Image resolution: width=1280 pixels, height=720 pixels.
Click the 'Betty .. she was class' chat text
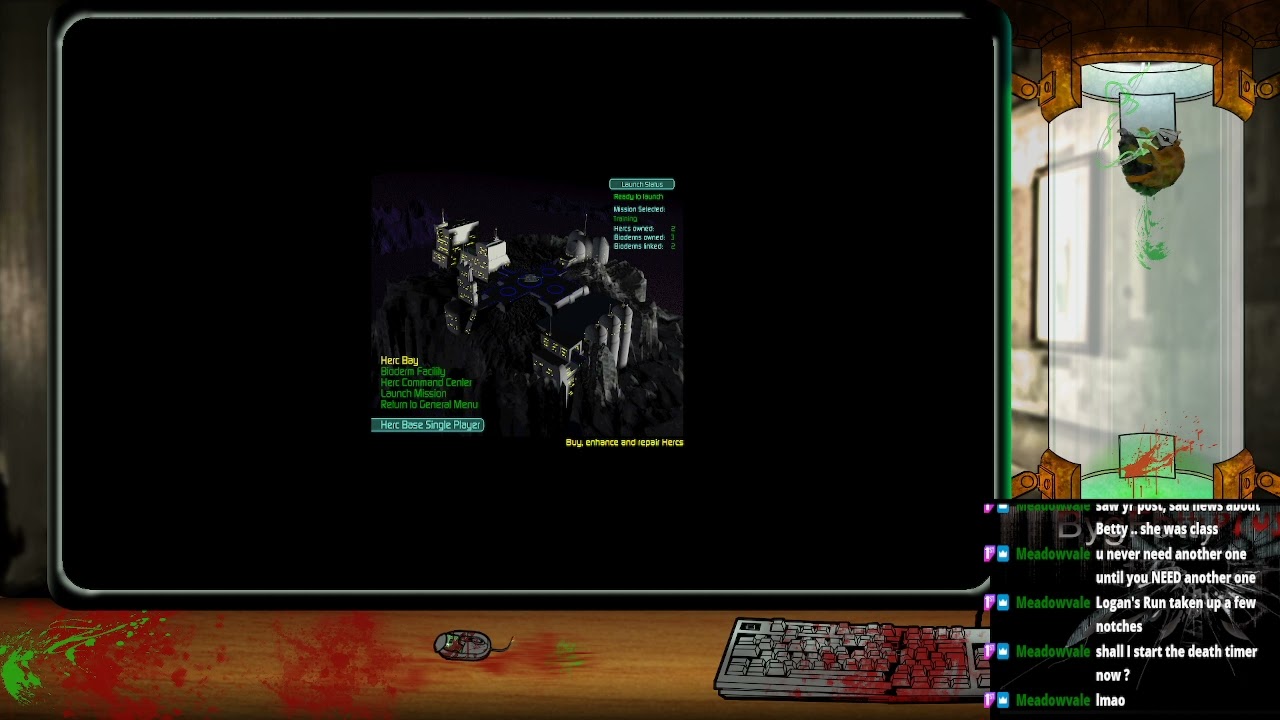click(1157, 529)
